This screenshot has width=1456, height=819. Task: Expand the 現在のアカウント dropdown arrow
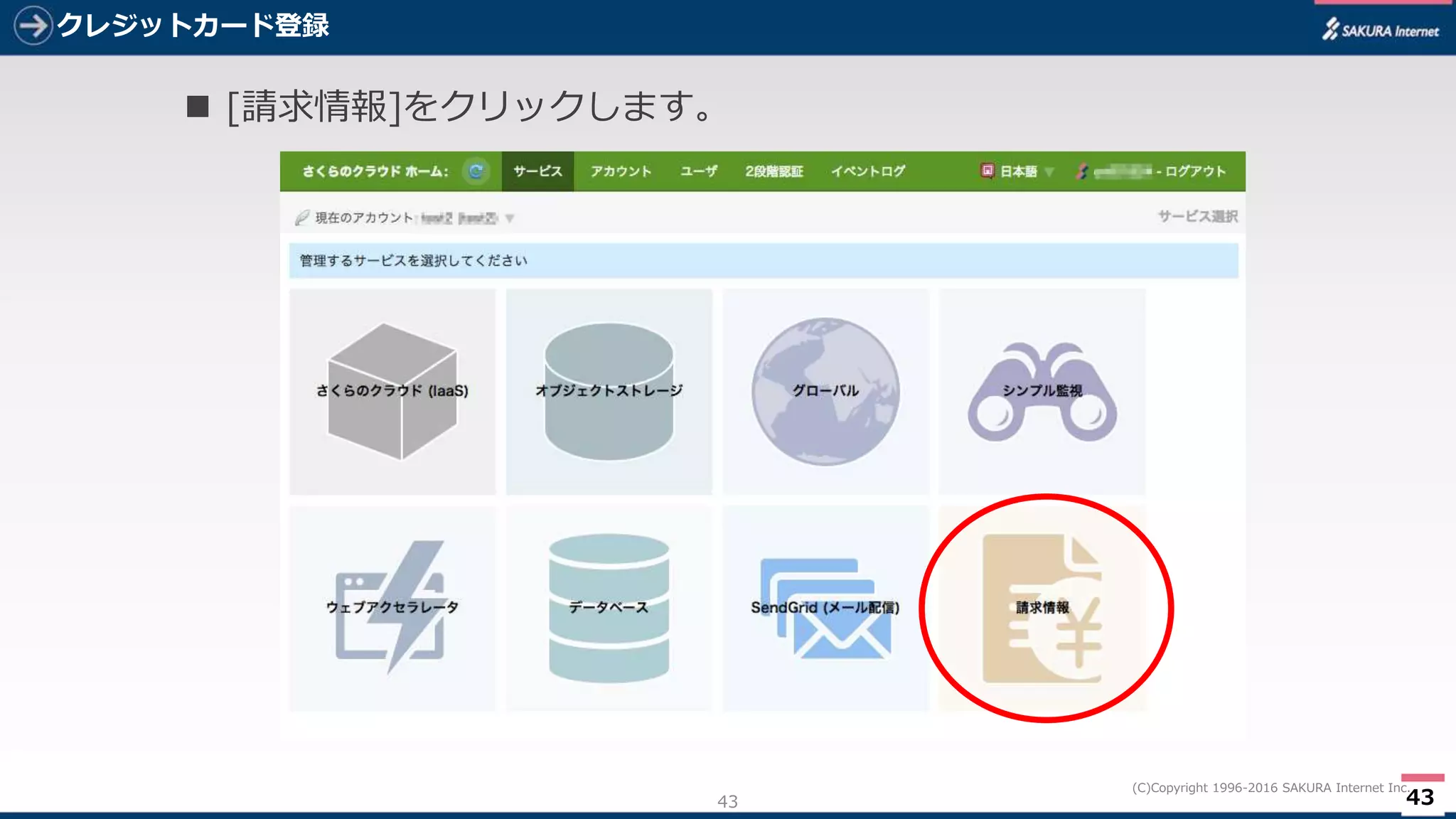tap(510, 219)
